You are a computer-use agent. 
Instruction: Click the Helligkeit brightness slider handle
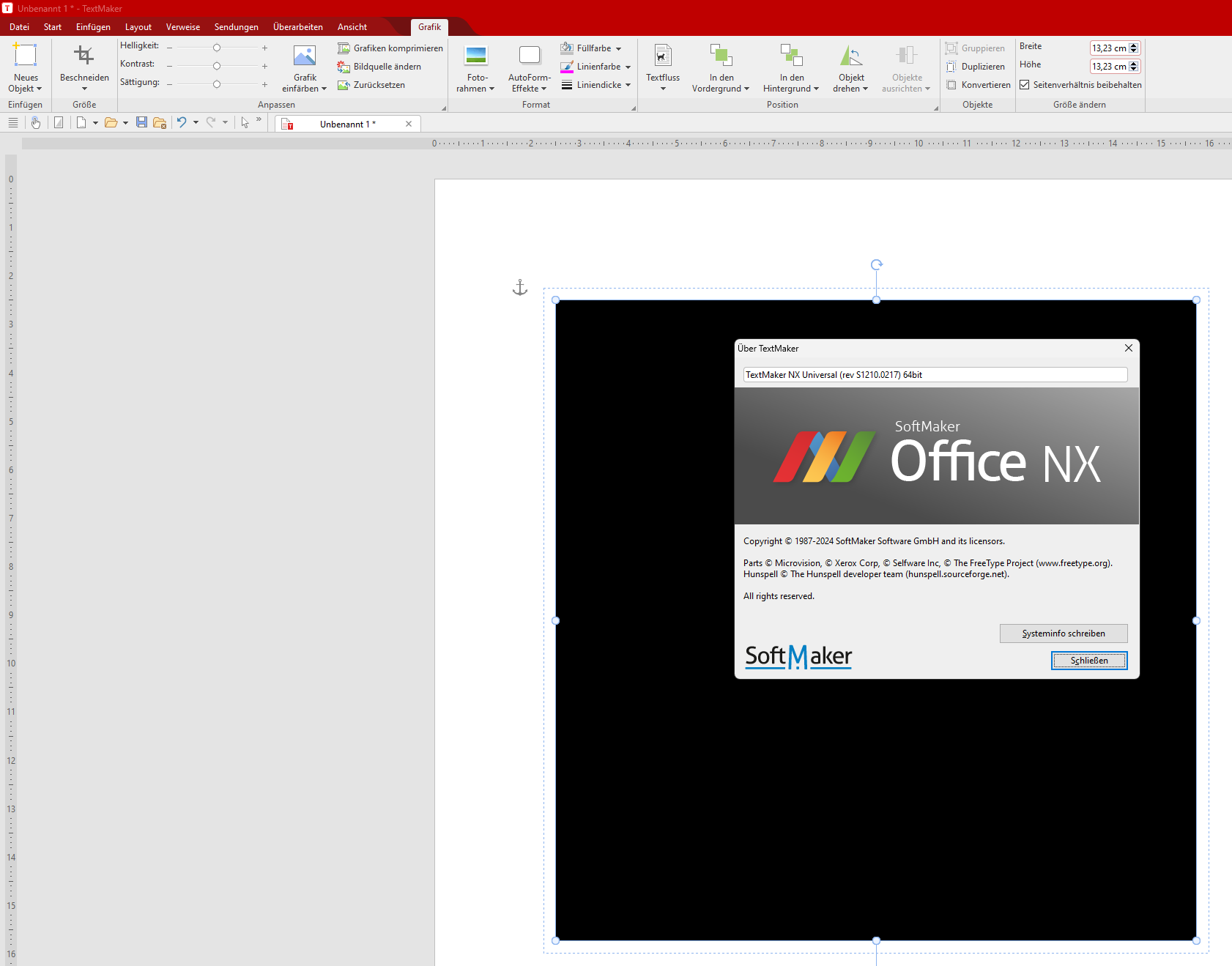click(x=217, y=48)
